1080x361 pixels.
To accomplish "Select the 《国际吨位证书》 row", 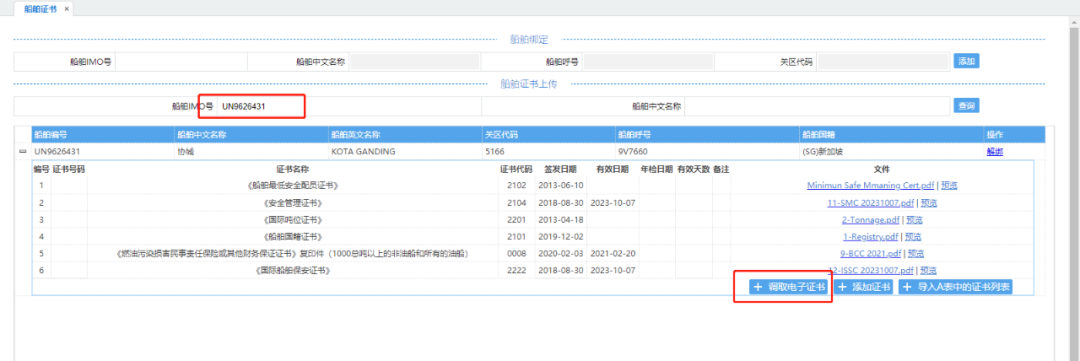I will pyautogui.click(x=533, y=220).
